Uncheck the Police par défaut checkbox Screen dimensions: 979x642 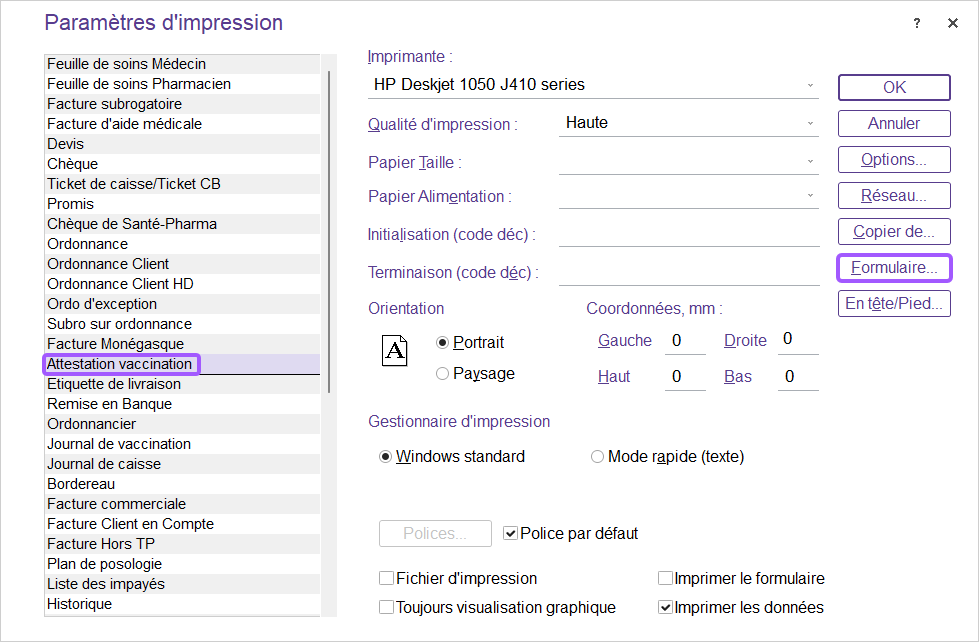point(511,534)
